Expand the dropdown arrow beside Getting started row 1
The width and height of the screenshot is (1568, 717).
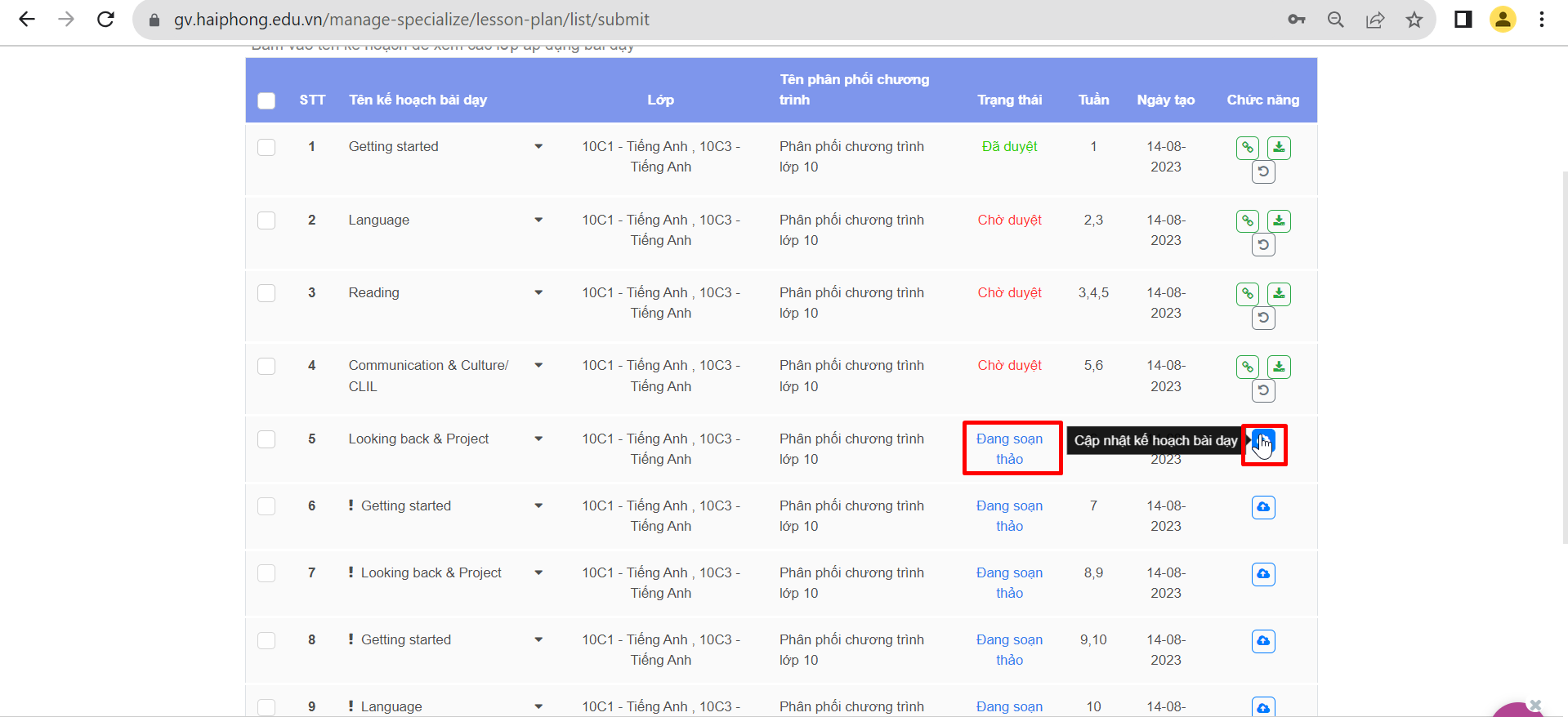point(538,147)
